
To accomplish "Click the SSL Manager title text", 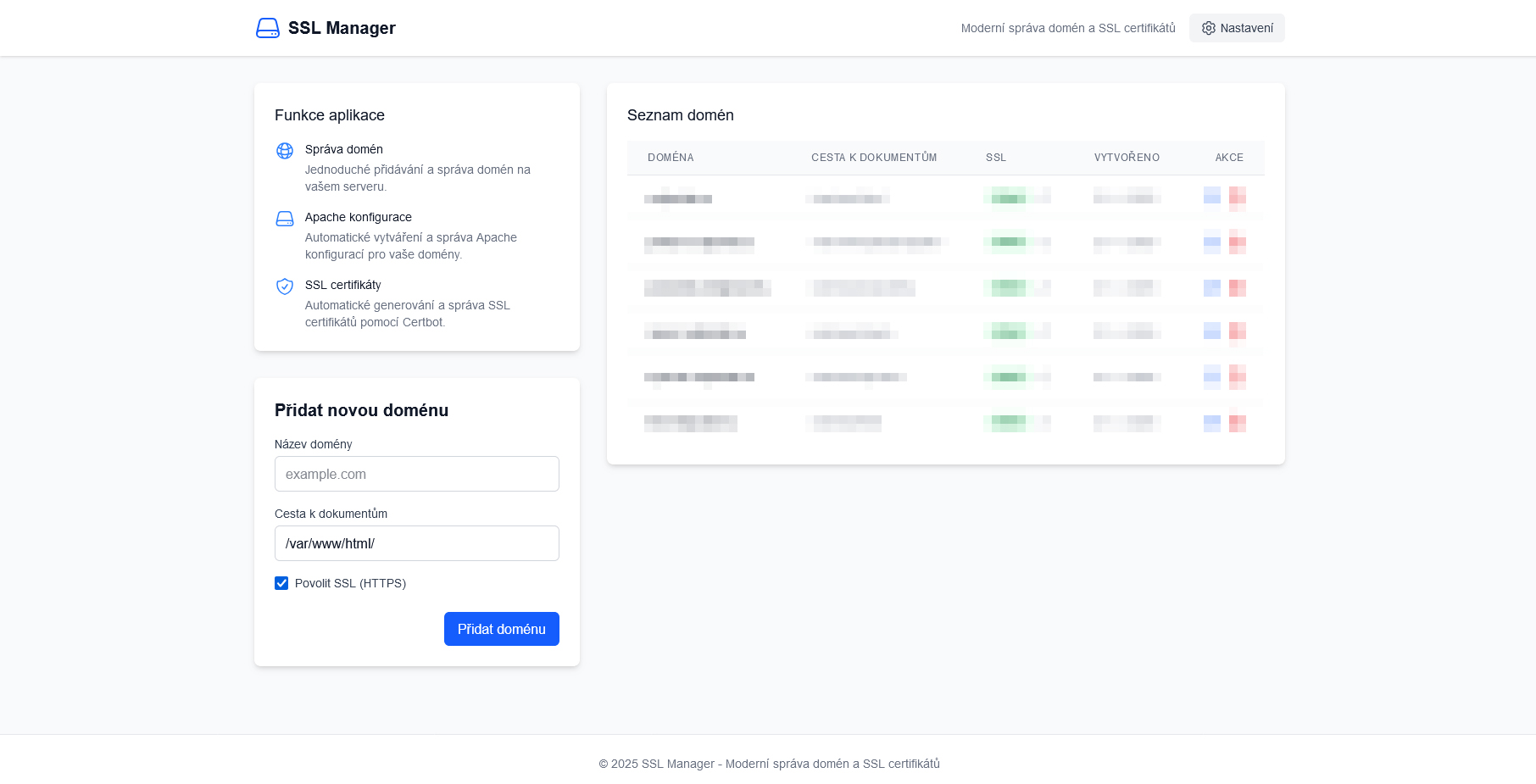I will point(342,28).
